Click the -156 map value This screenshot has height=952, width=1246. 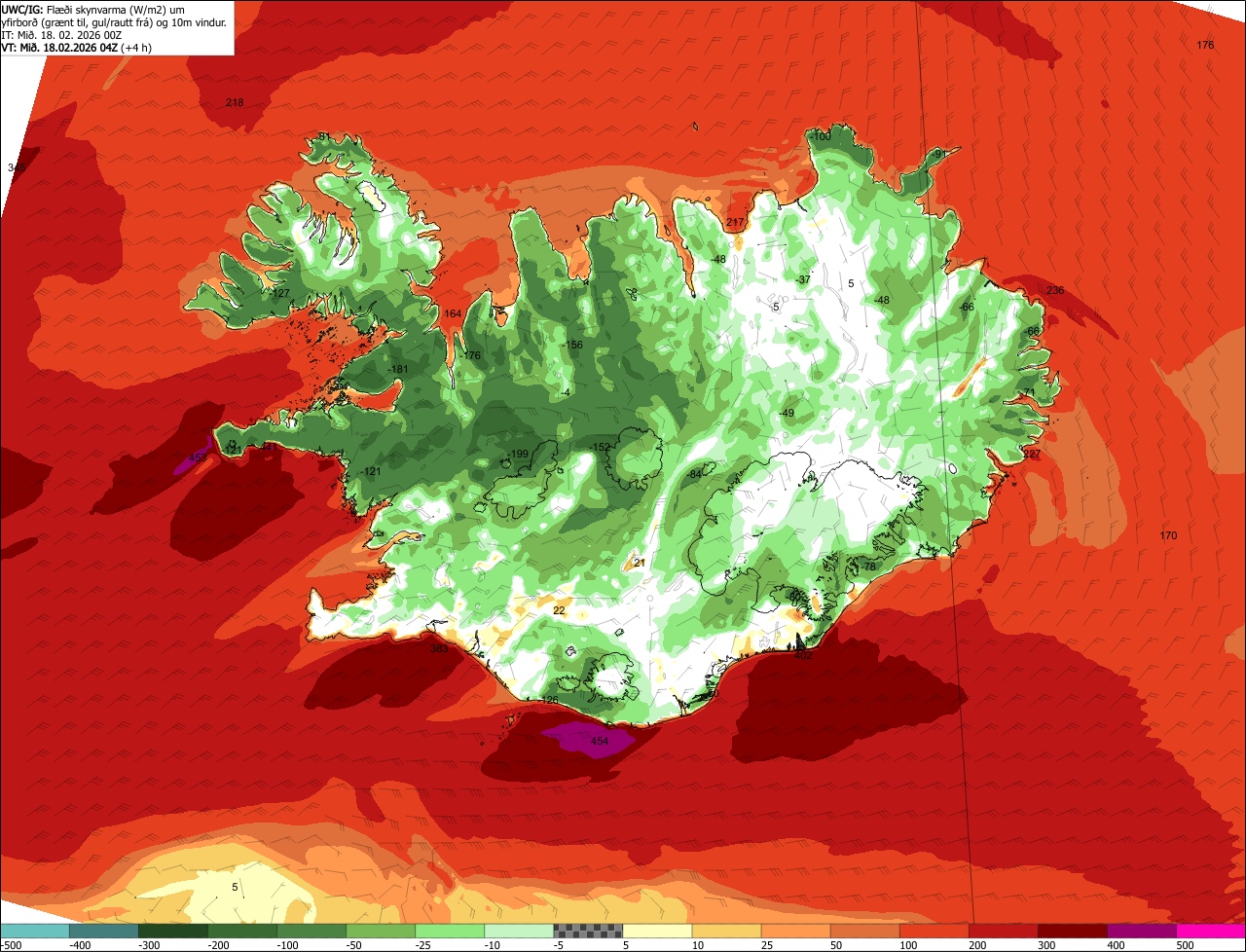[x=572, y=346]
